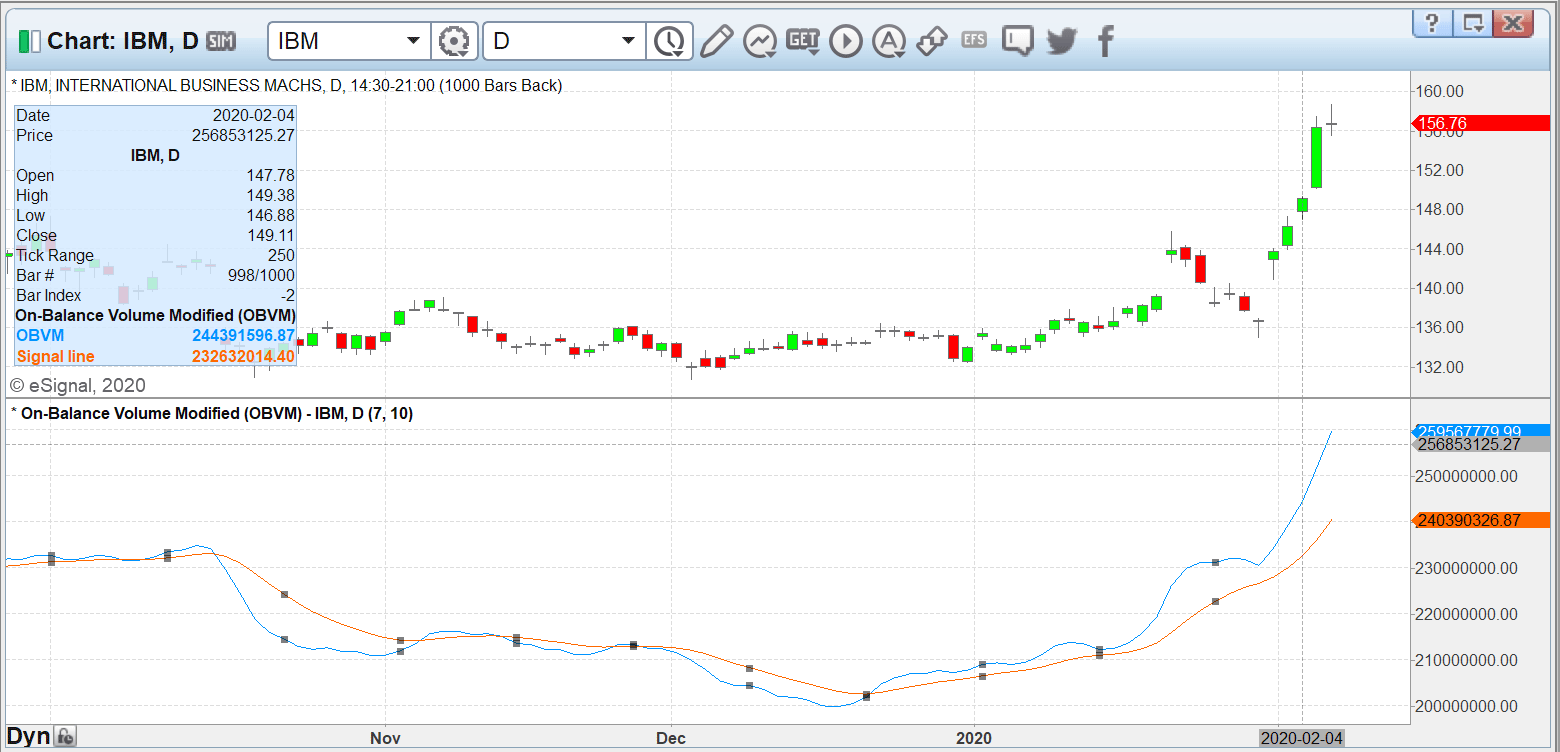The width and height of the screenshot is (1560, 752).
Task: Click the Tick Range value 250
Action: [x=281, y=255]
